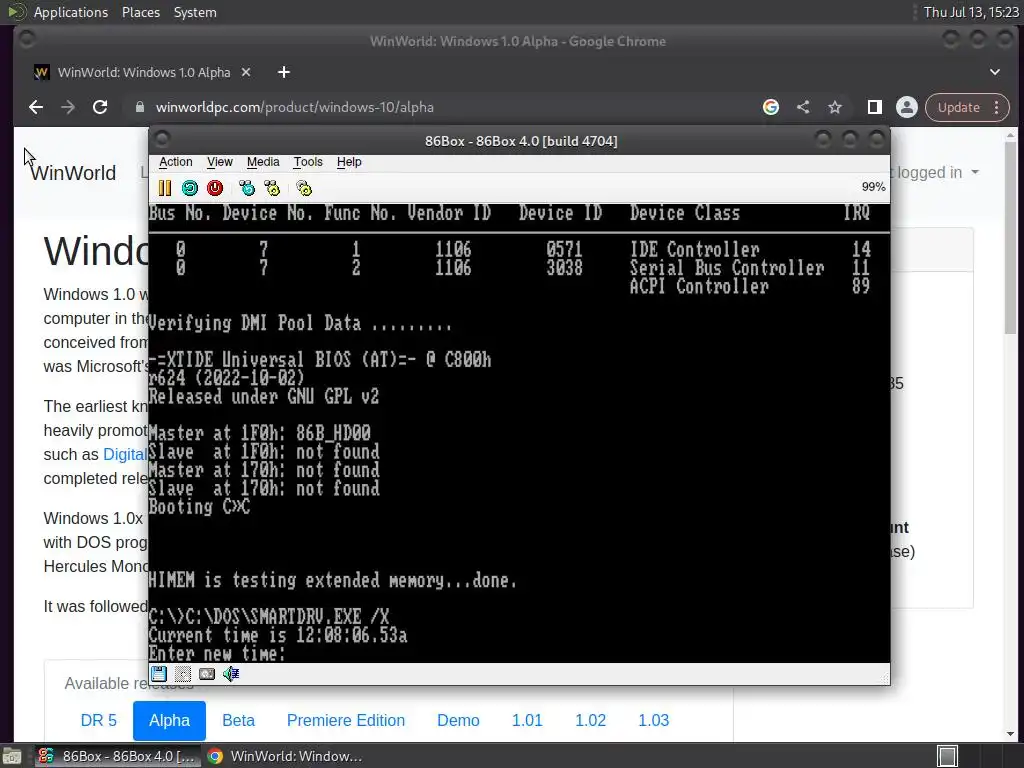The width and height of the screenshot is (1024, 768).
Task: Reload the WinWorld page in Chrome
Action: [x=100, y=107]
